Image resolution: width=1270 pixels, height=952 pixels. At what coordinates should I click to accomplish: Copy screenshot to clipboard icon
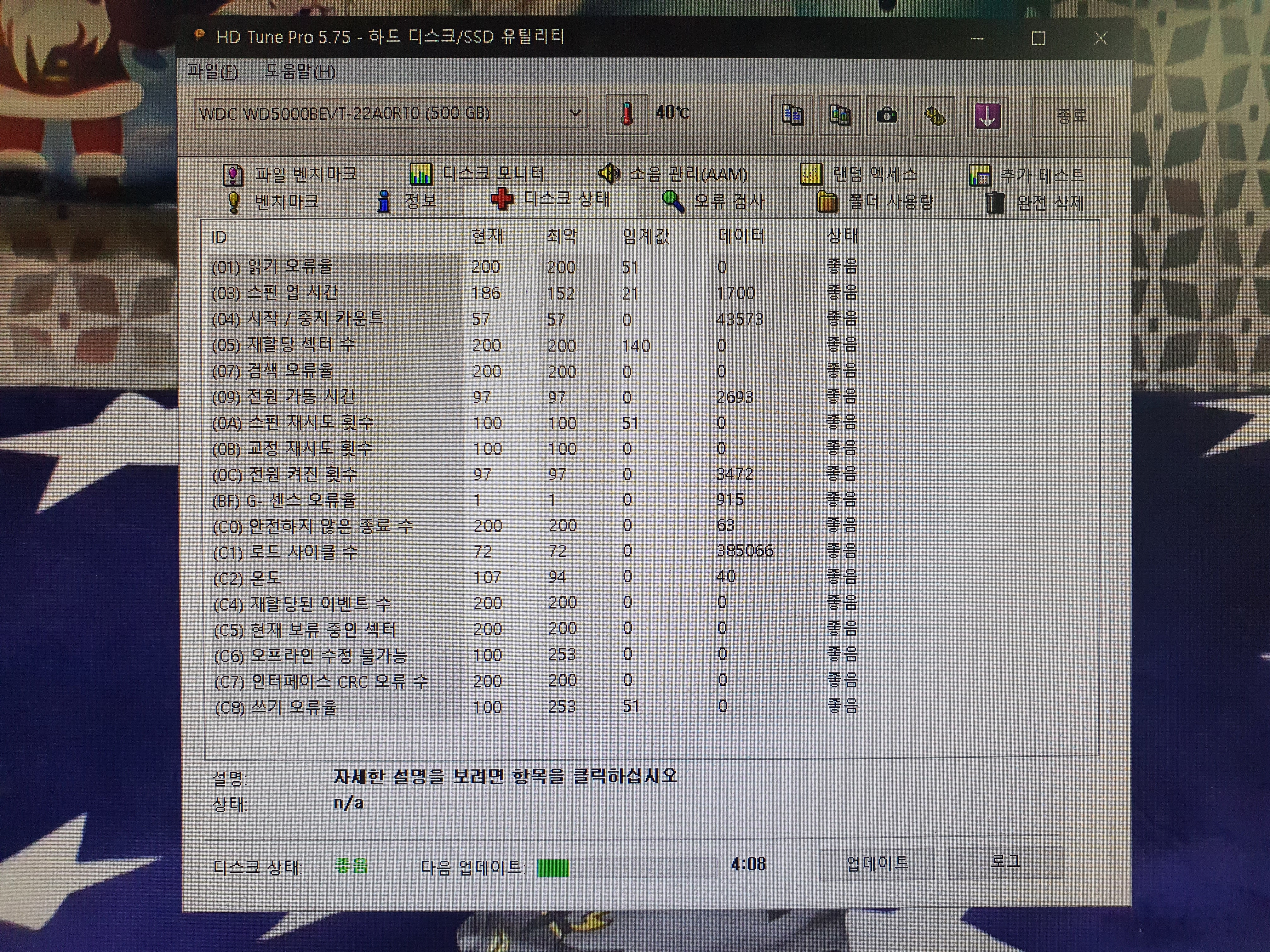pyautogui.click(x=839, y=115)
